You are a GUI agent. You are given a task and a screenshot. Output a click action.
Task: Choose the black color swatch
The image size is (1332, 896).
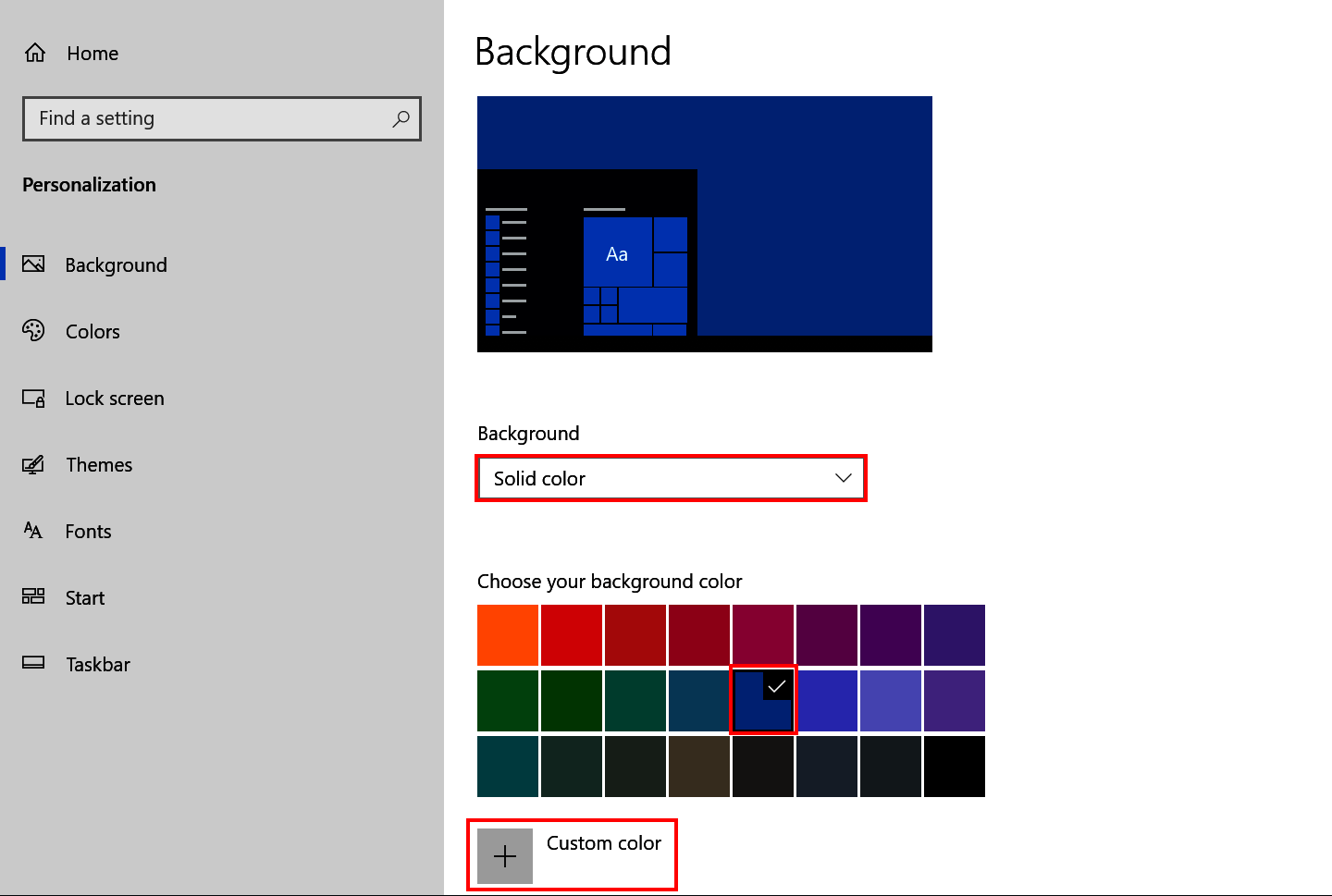(x=954, y=766)
